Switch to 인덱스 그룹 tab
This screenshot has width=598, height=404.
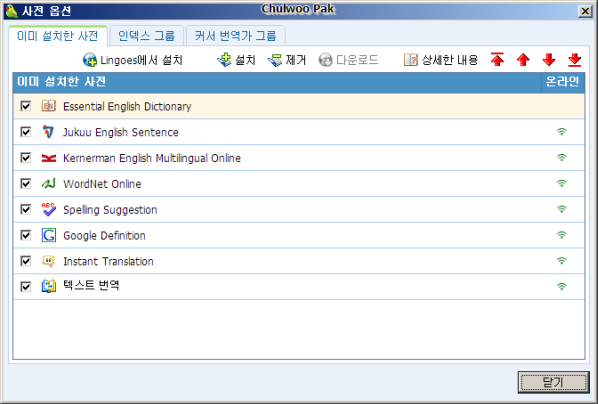coord(146,36)
